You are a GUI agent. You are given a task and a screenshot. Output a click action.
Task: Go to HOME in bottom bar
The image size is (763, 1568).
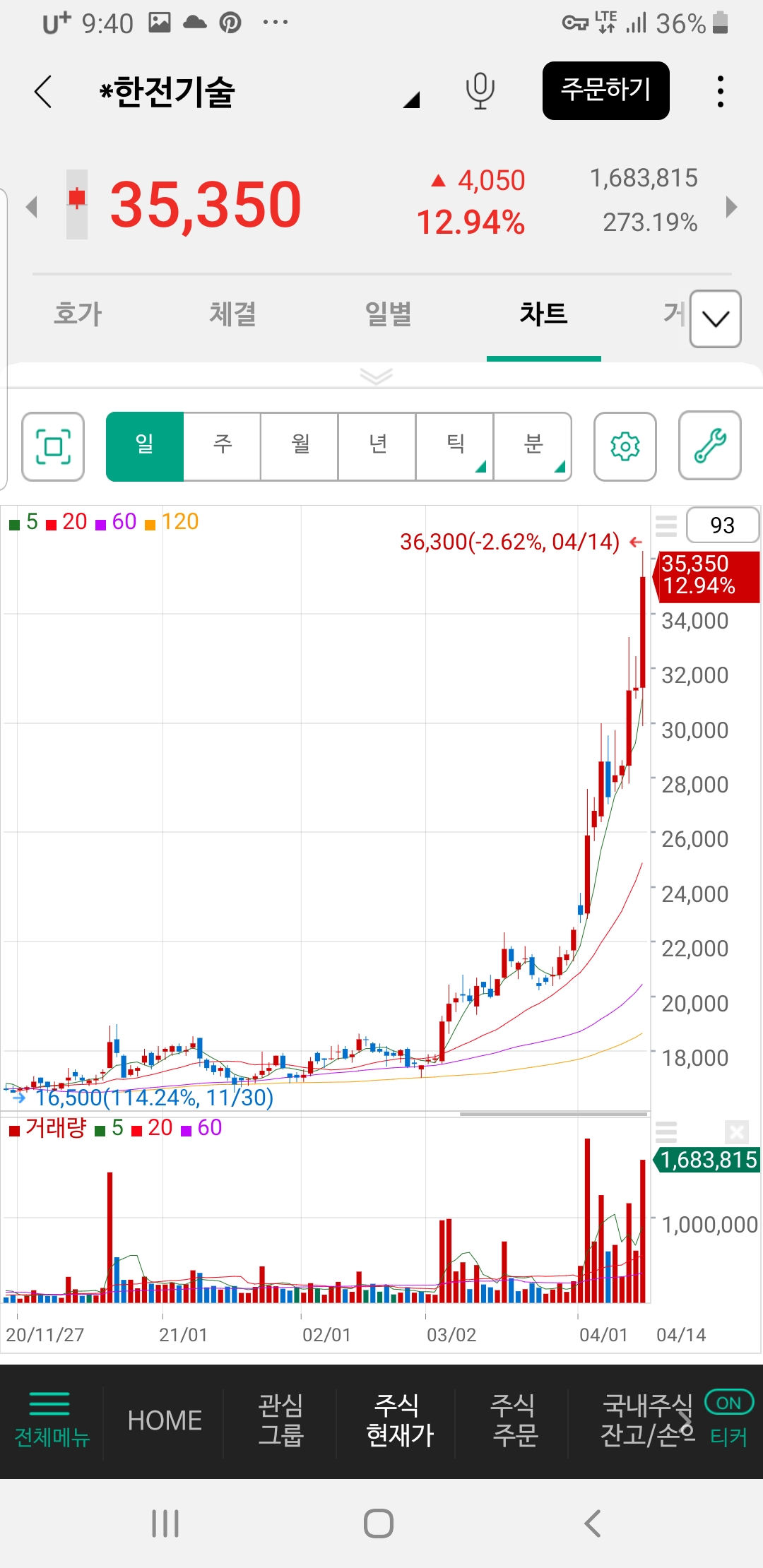tap(165, 1420)
